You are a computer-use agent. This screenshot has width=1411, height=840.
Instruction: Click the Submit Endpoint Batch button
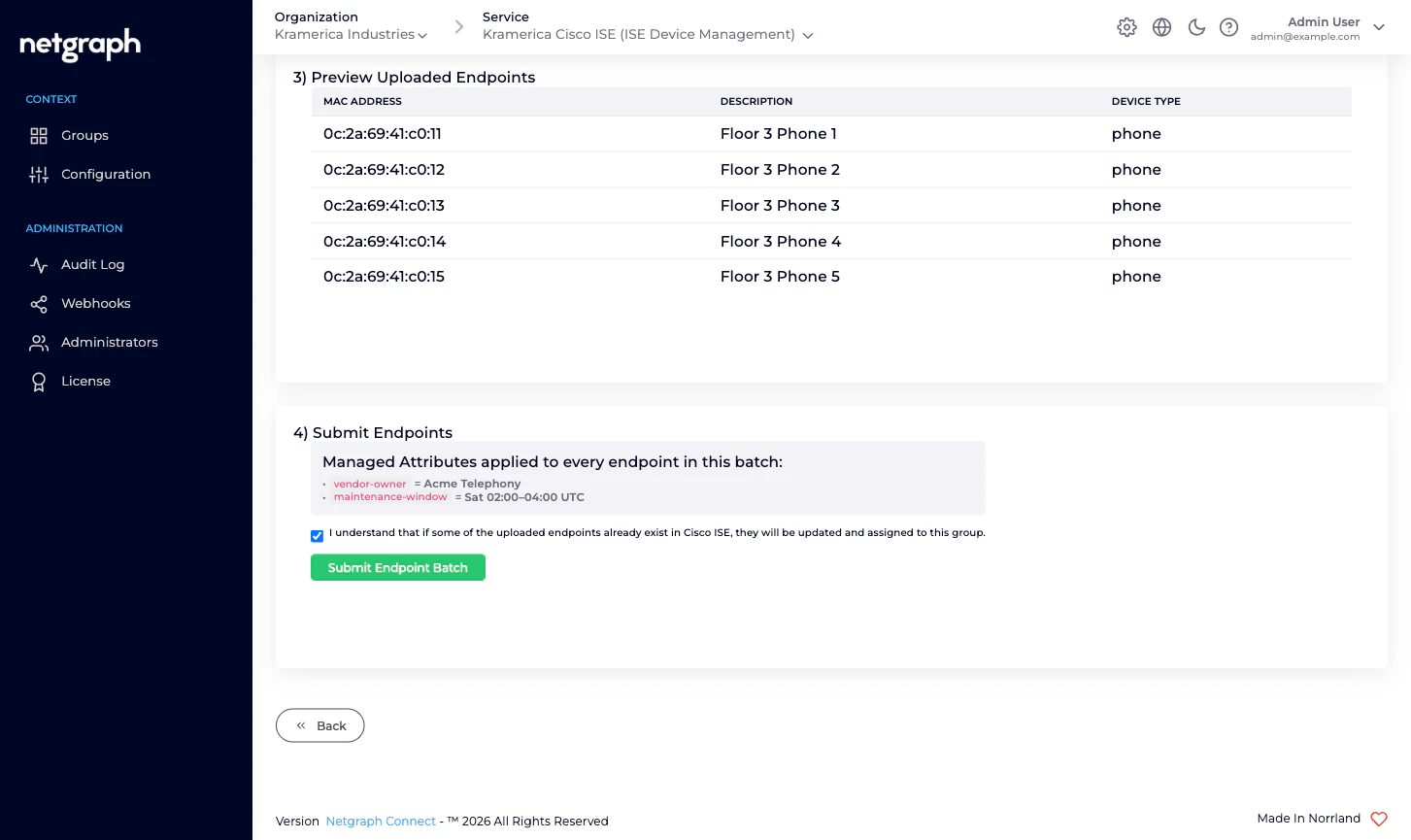coord(397,567)
